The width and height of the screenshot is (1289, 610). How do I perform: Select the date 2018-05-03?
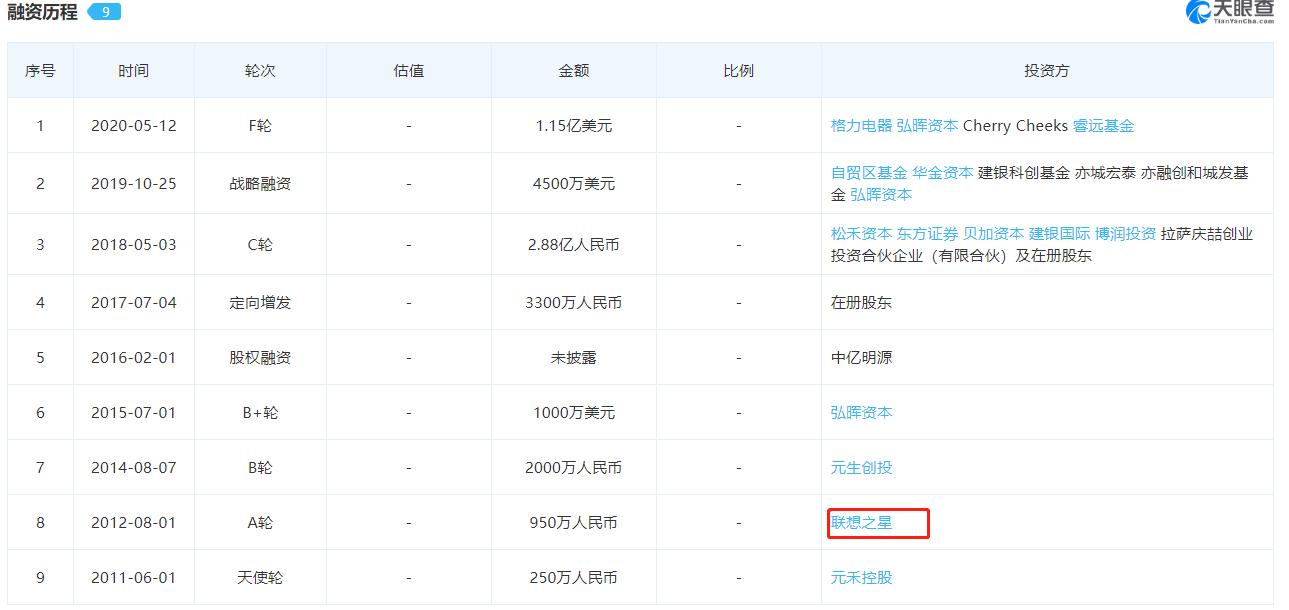tap(133, 245)
